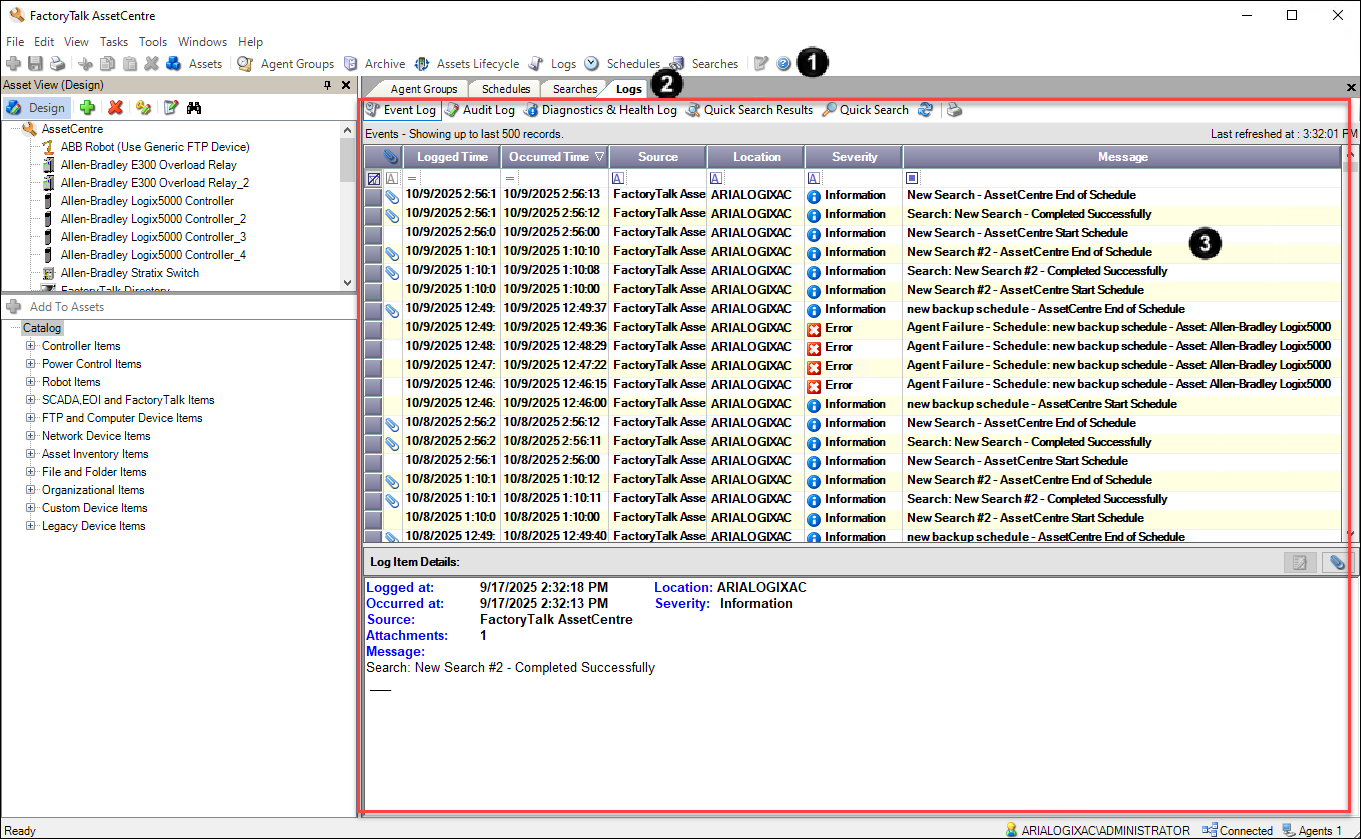Open Searches from the main toolbar
Viewport: 1361px width, 839px height.
click(704, 63)
